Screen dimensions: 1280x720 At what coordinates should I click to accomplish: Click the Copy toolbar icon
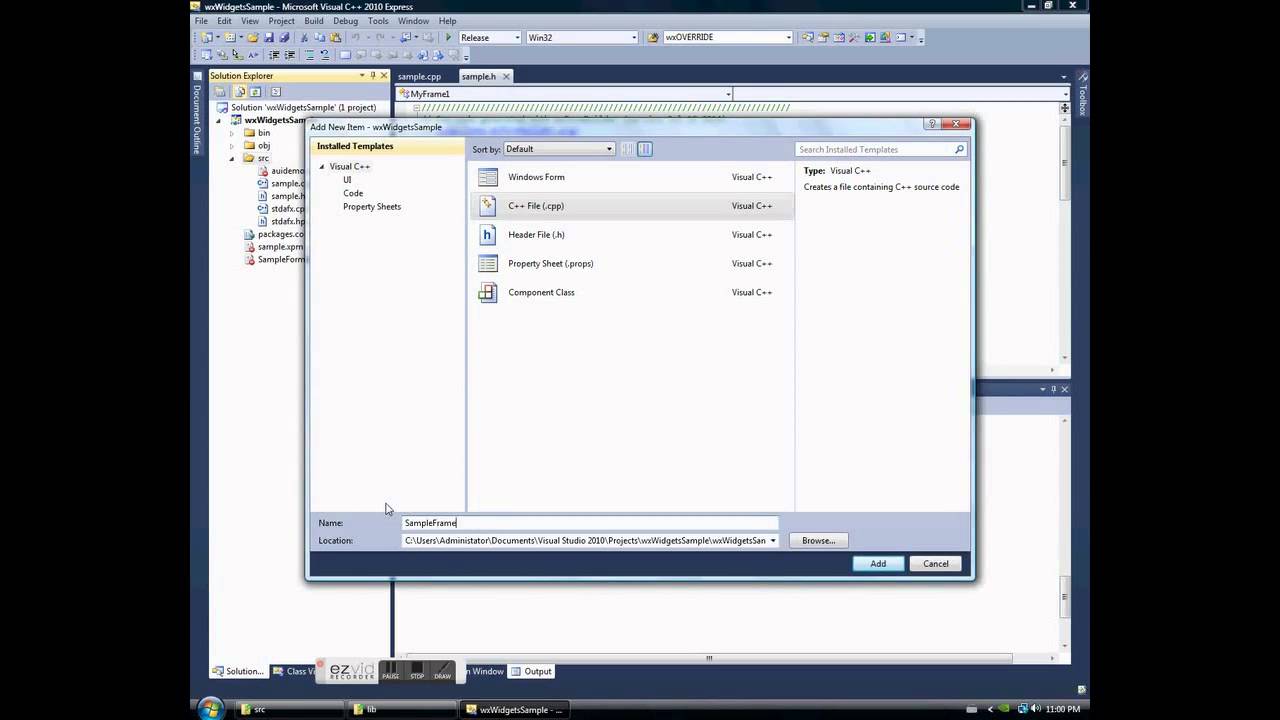click(320, 38)
